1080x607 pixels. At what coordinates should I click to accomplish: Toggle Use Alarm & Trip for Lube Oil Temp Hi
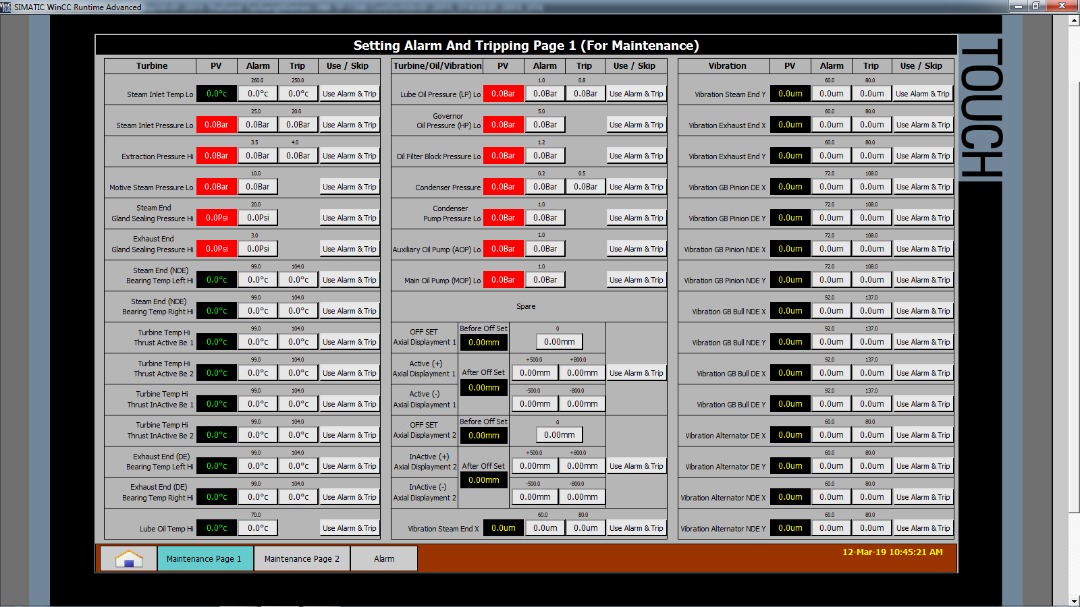tap(349, 528)
